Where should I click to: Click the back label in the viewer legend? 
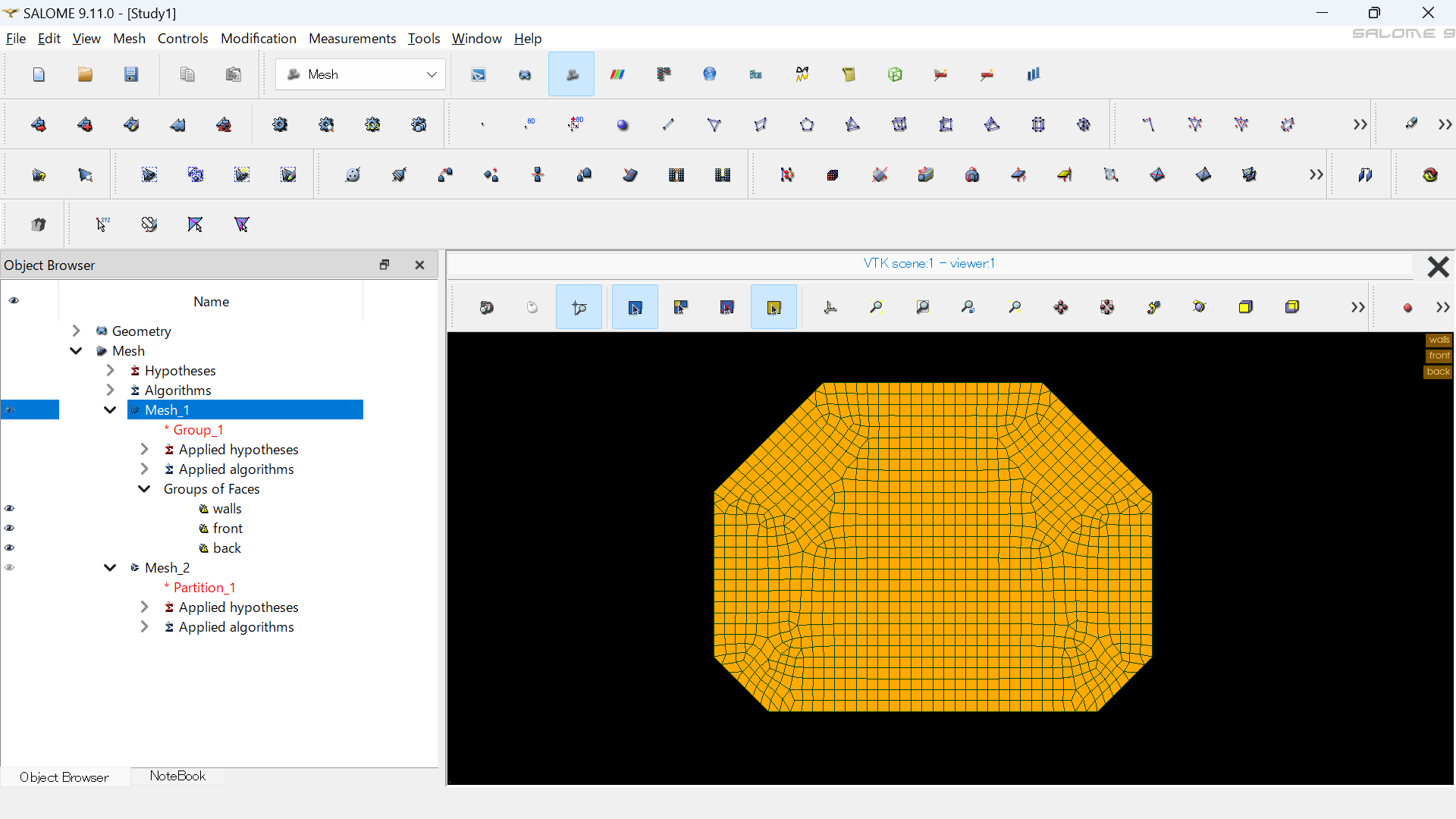[1438, 372]
